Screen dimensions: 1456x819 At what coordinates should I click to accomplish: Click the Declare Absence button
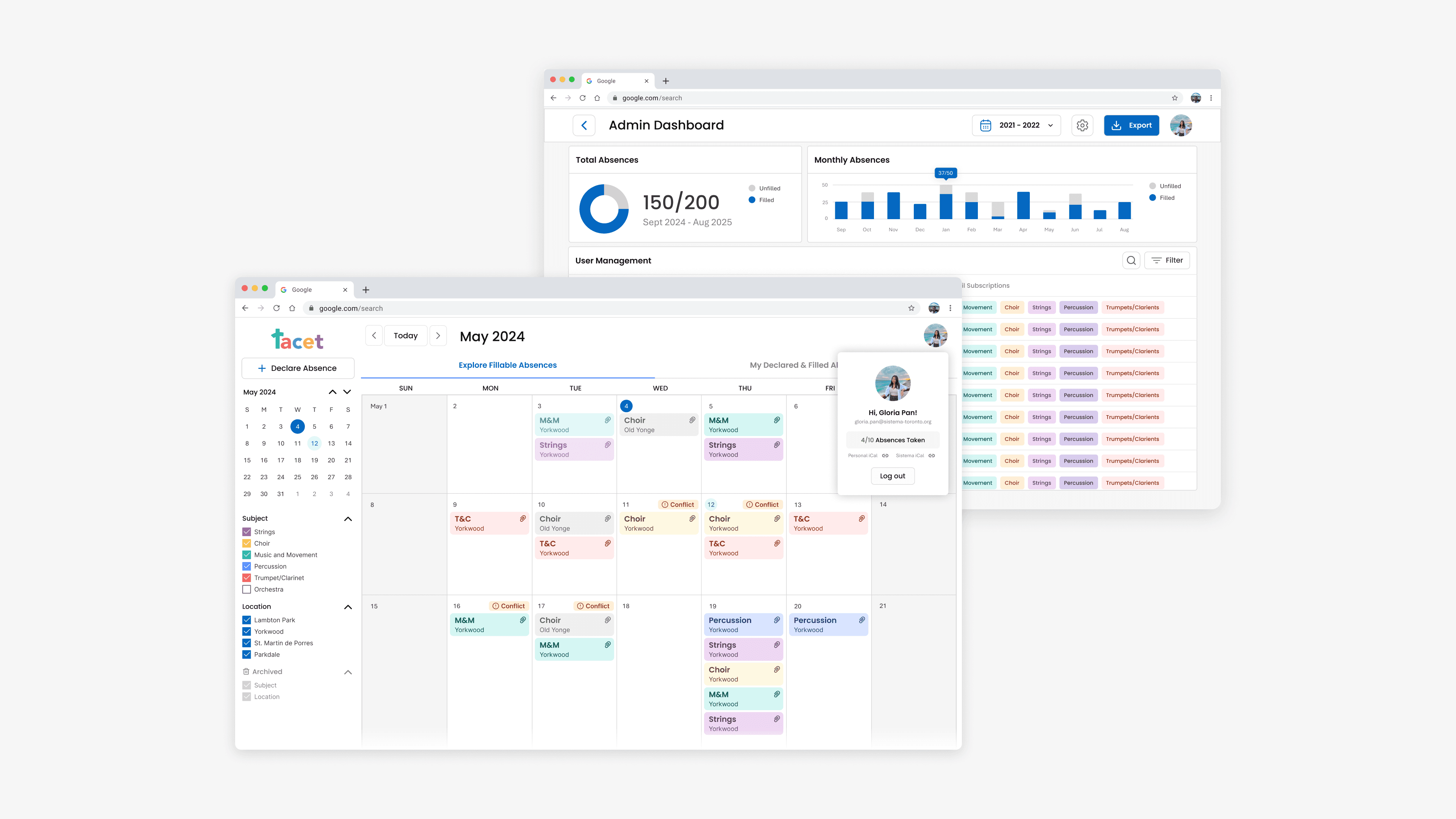[x=298, y=368]
